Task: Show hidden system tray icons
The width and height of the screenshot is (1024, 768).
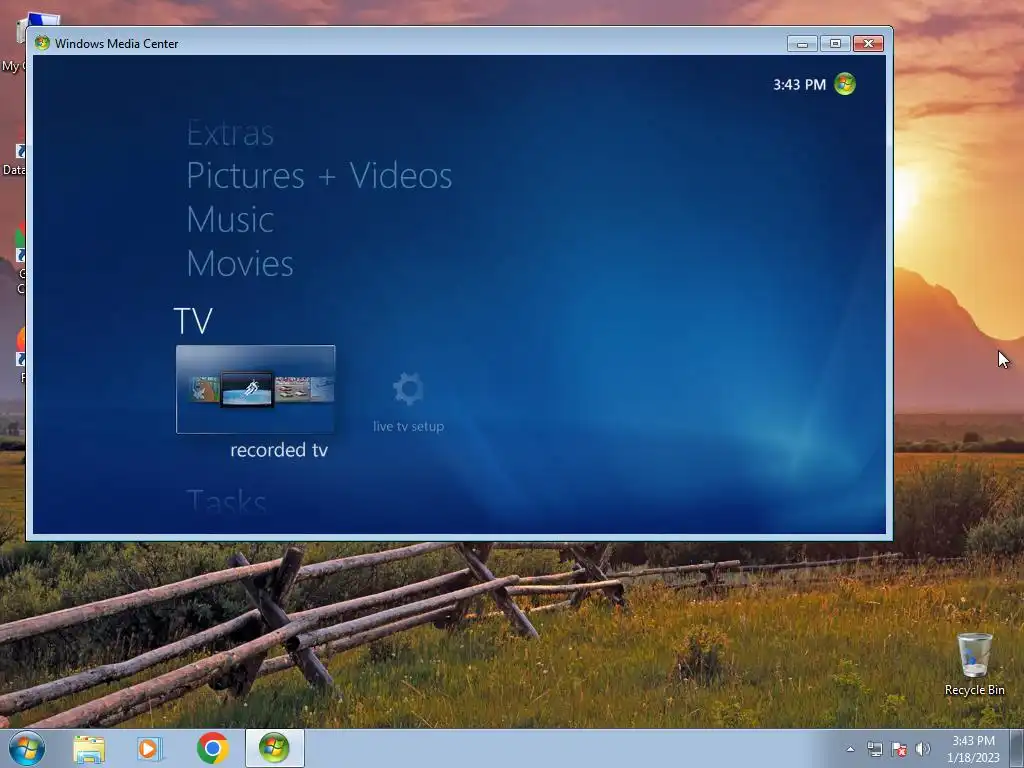Action: coord(850,749)
